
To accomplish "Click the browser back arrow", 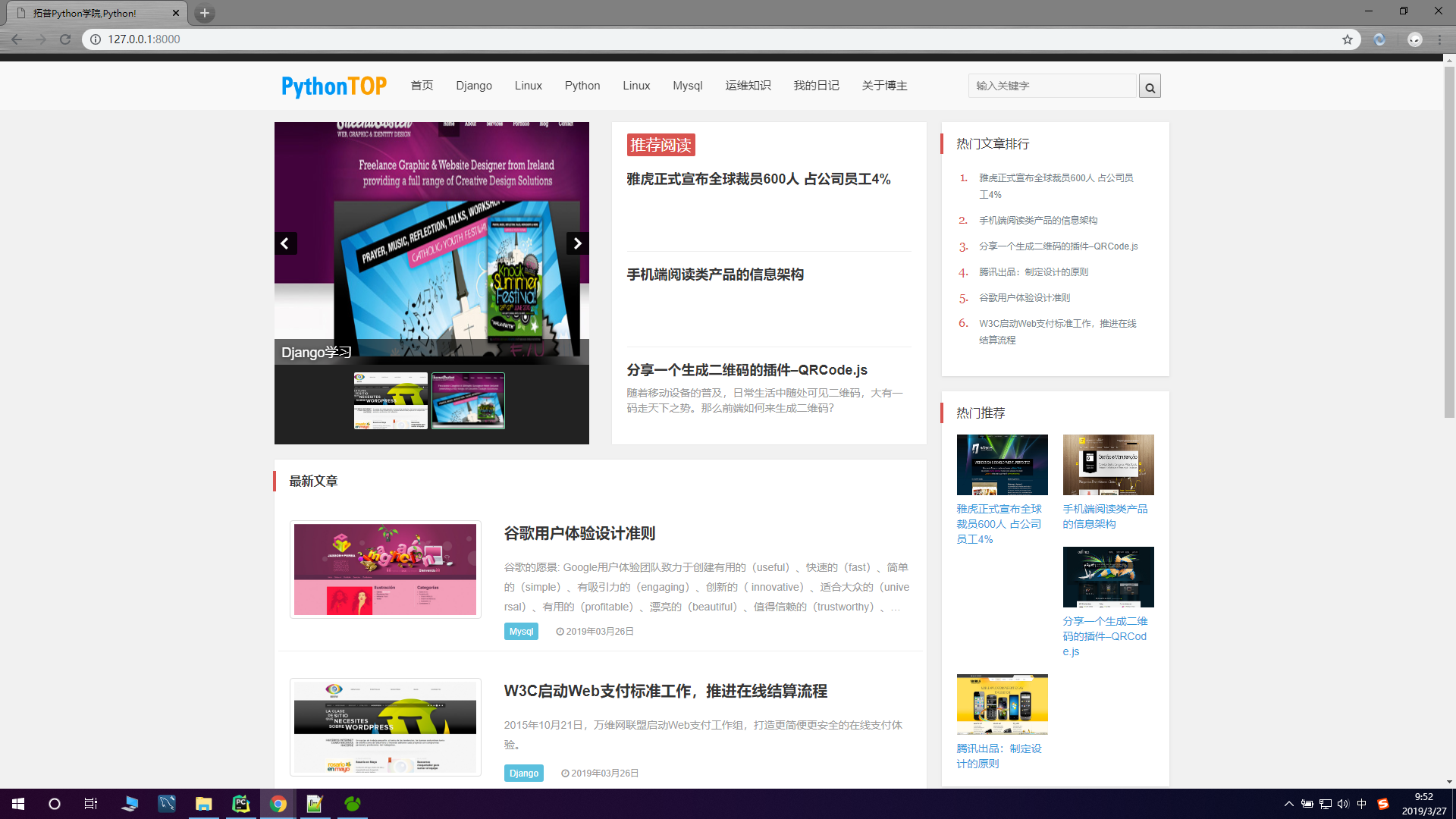I will [17, 39].
